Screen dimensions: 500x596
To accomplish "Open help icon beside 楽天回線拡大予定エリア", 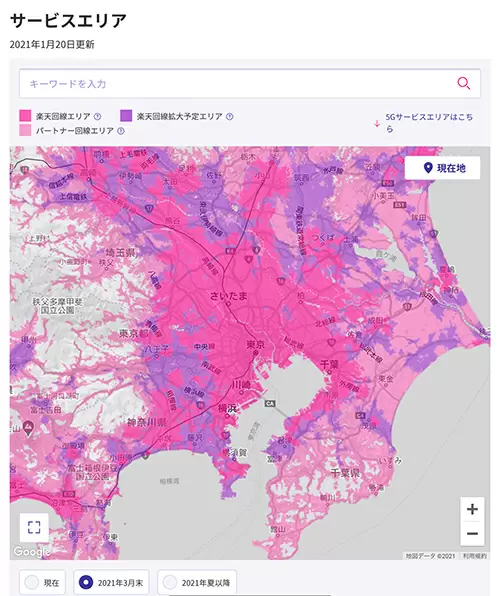I will click(229, 116).
